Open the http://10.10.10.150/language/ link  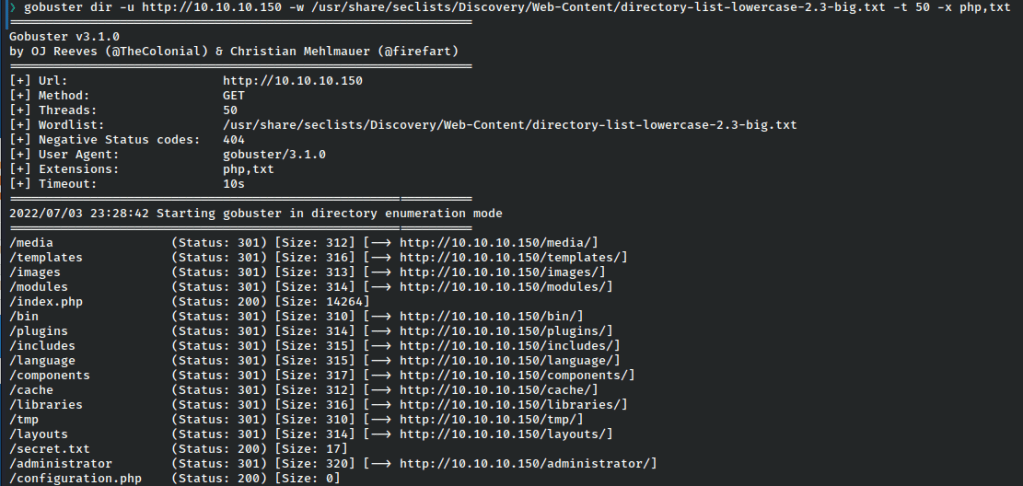click(x=510, y=360)
